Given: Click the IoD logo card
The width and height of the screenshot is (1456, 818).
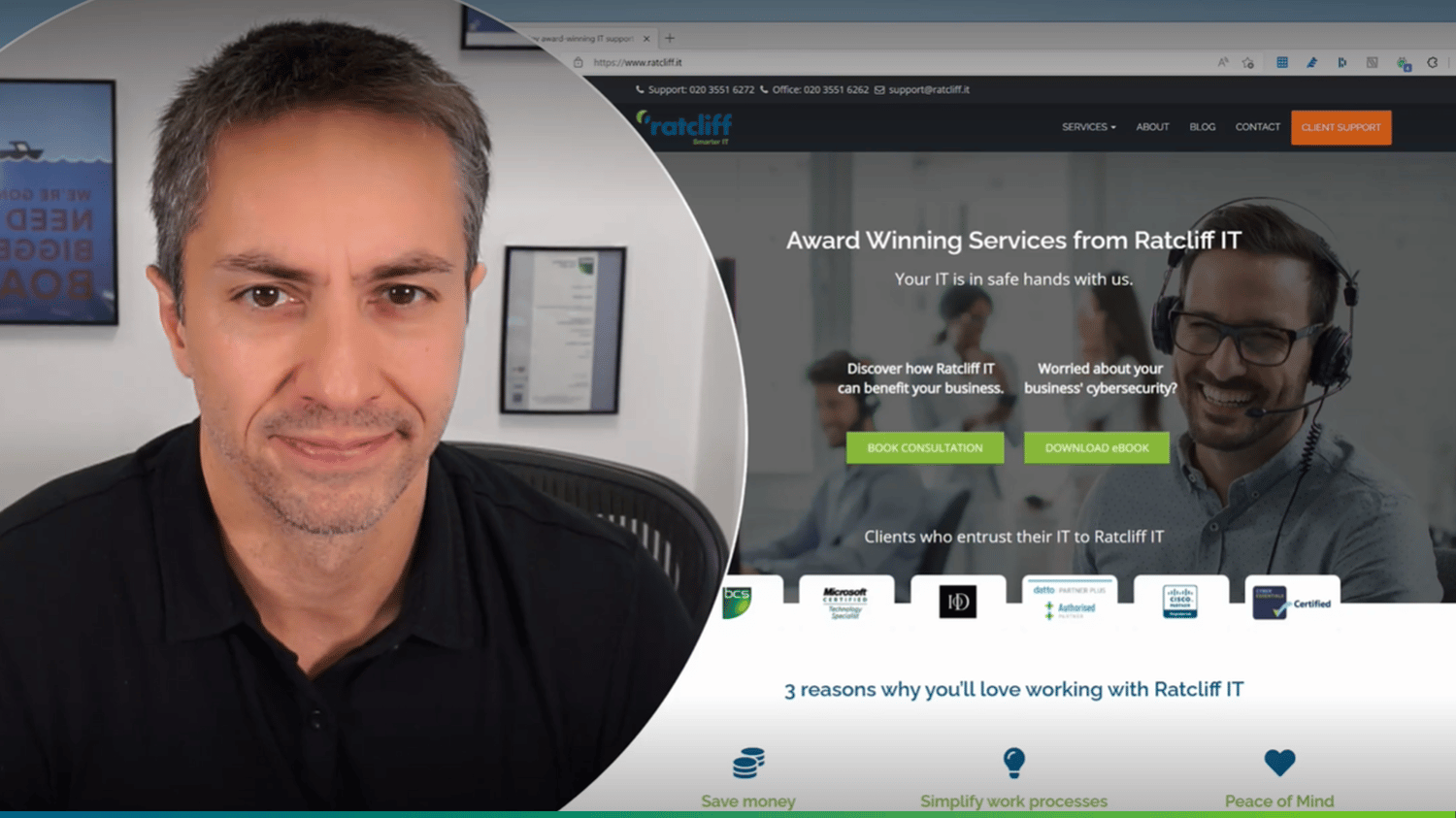Looking at the screenshot, I should pyautogui.click(x=958, y=601).
